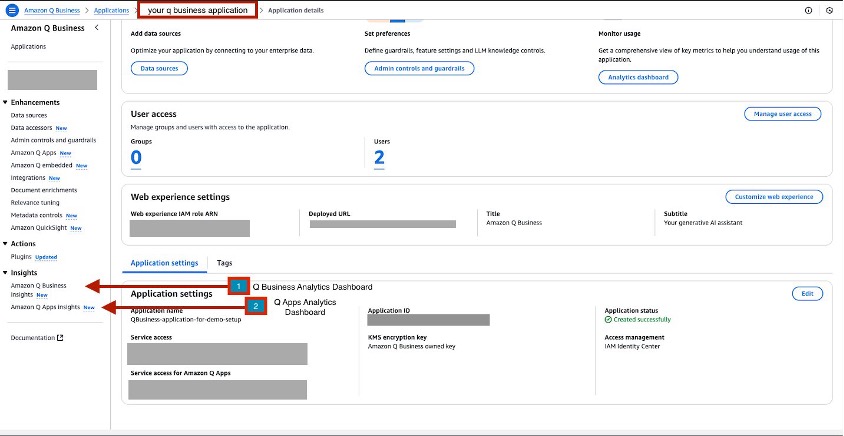Click the Created successfully status text
Image resolution: width=844 pixels, height=436 pixels.
pos(642,320)
